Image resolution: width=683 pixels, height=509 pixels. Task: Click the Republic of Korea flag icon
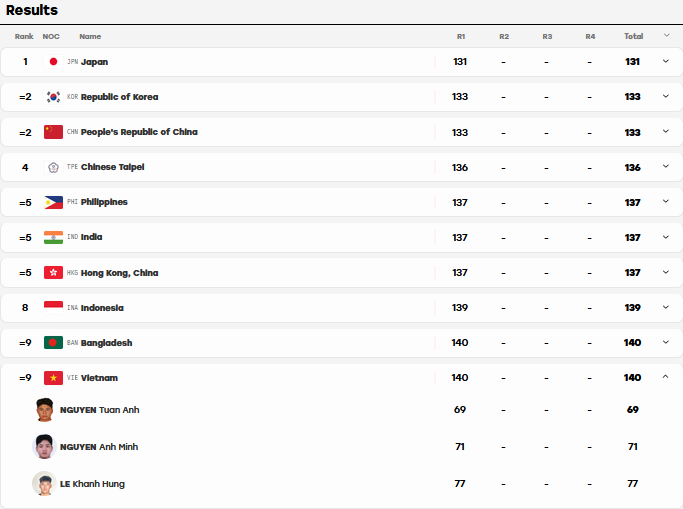[x=53, y=97]
